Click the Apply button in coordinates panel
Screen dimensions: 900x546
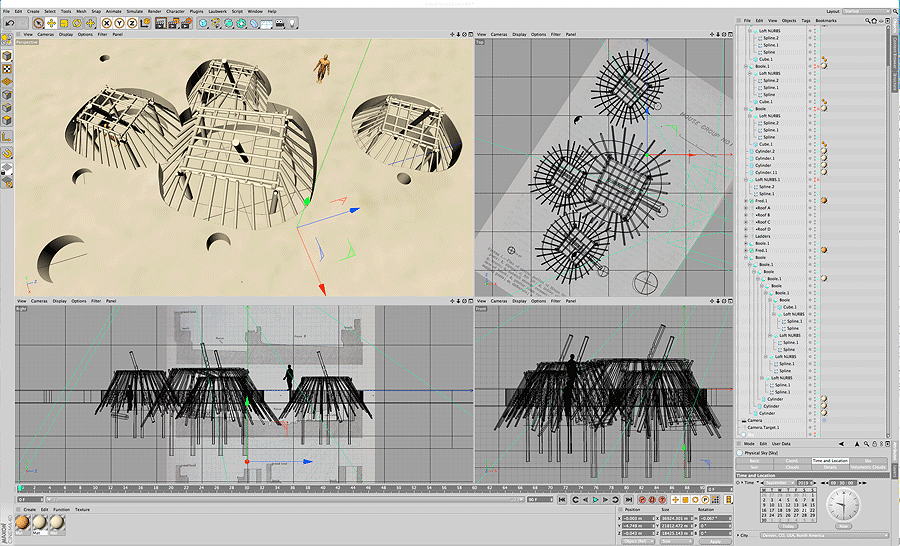pyautogui.click(x=713, y=541)
